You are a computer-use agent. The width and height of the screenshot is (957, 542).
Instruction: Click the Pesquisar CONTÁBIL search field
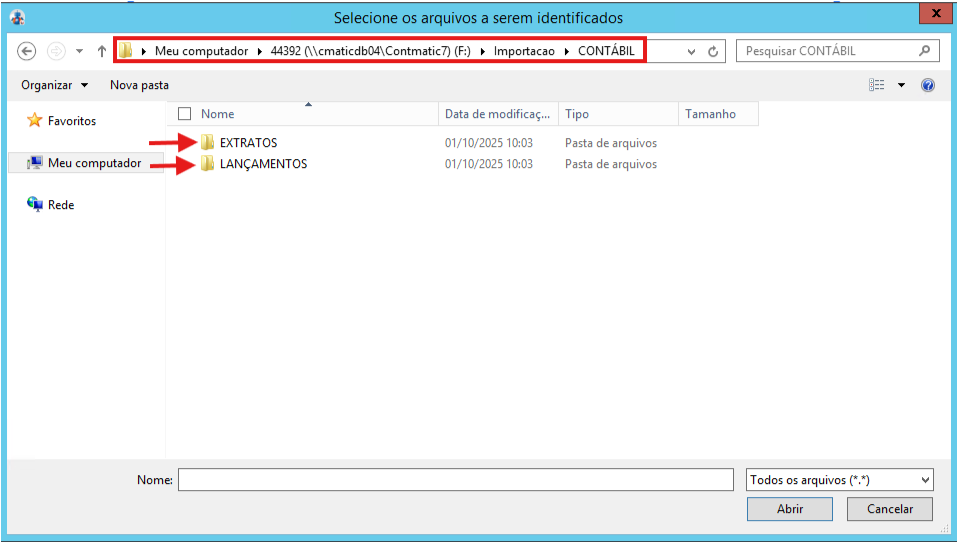coord(837,51)
